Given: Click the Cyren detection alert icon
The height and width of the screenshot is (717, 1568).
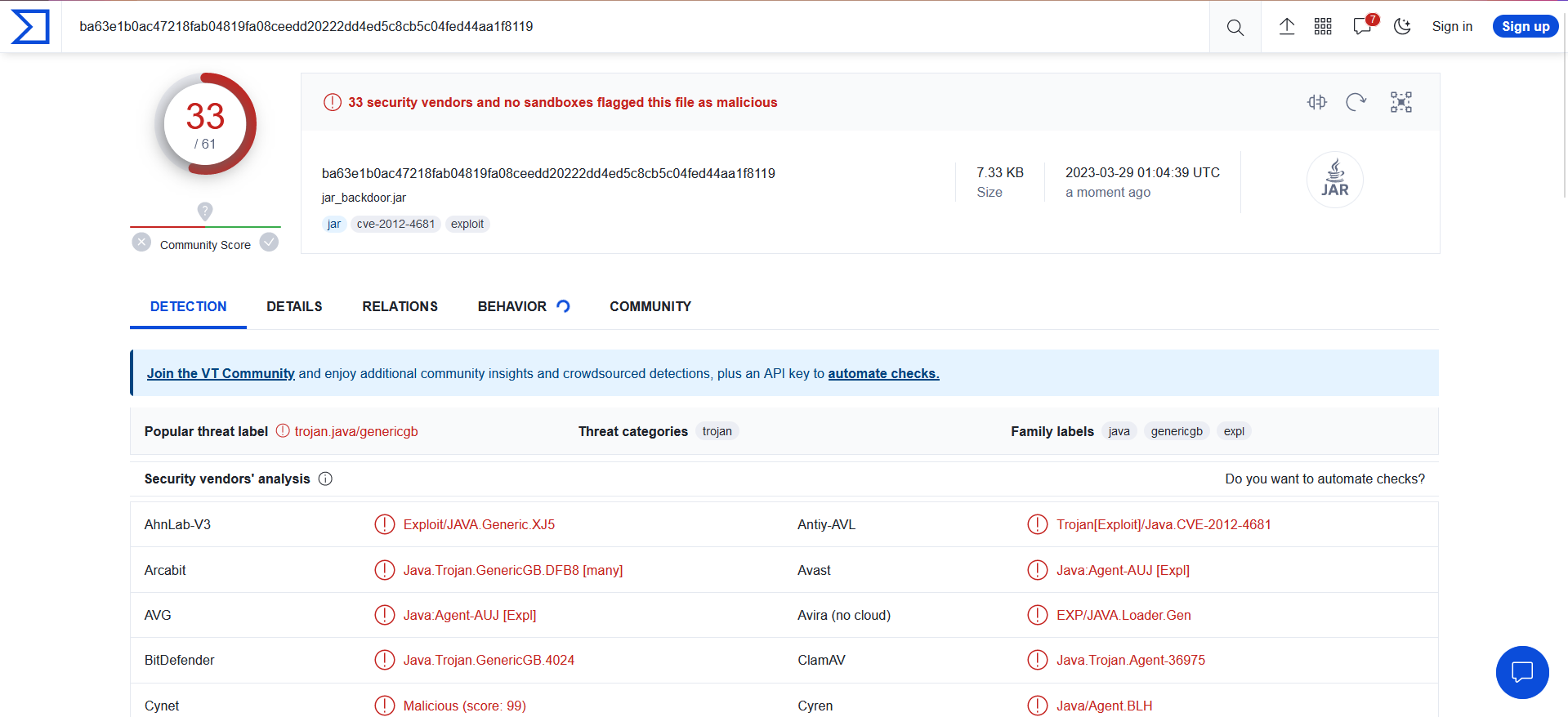Looking at the screenshot, I should point(1038,706).
